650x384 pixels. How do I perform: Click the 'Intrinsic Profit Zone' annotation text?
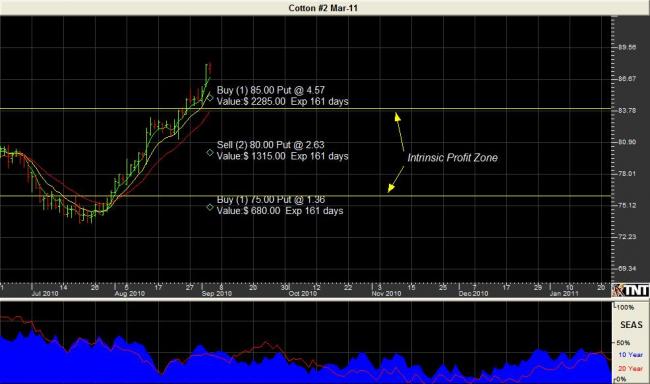(452, 158)
